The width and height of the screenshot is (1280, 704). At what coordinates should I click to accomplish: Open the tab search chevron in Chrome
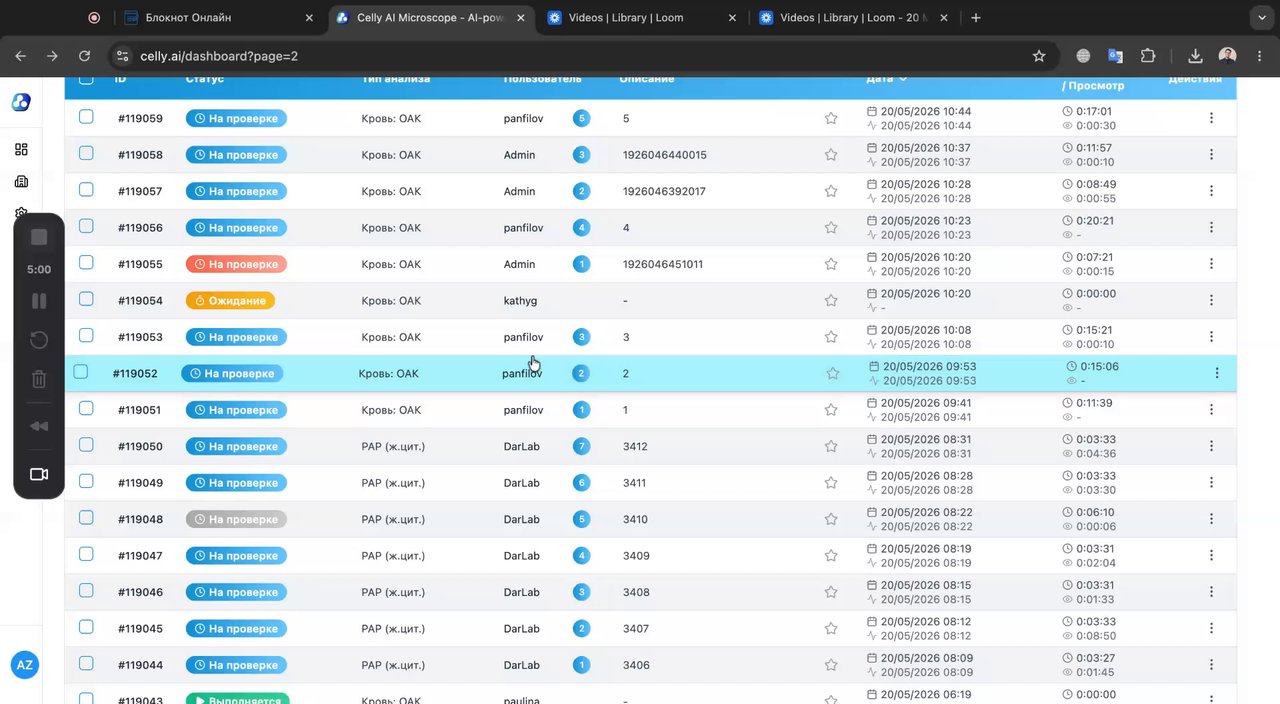coord(1261,17)
